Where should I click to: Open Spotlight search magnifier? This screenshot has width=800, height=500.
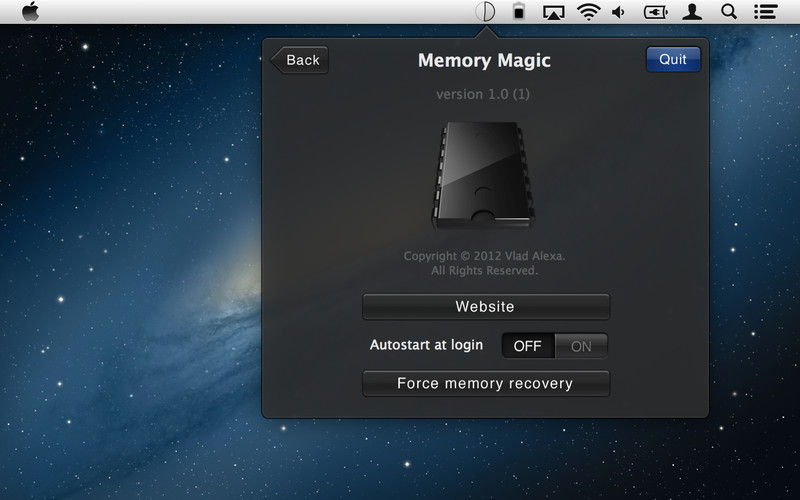[x=729, y=12]
